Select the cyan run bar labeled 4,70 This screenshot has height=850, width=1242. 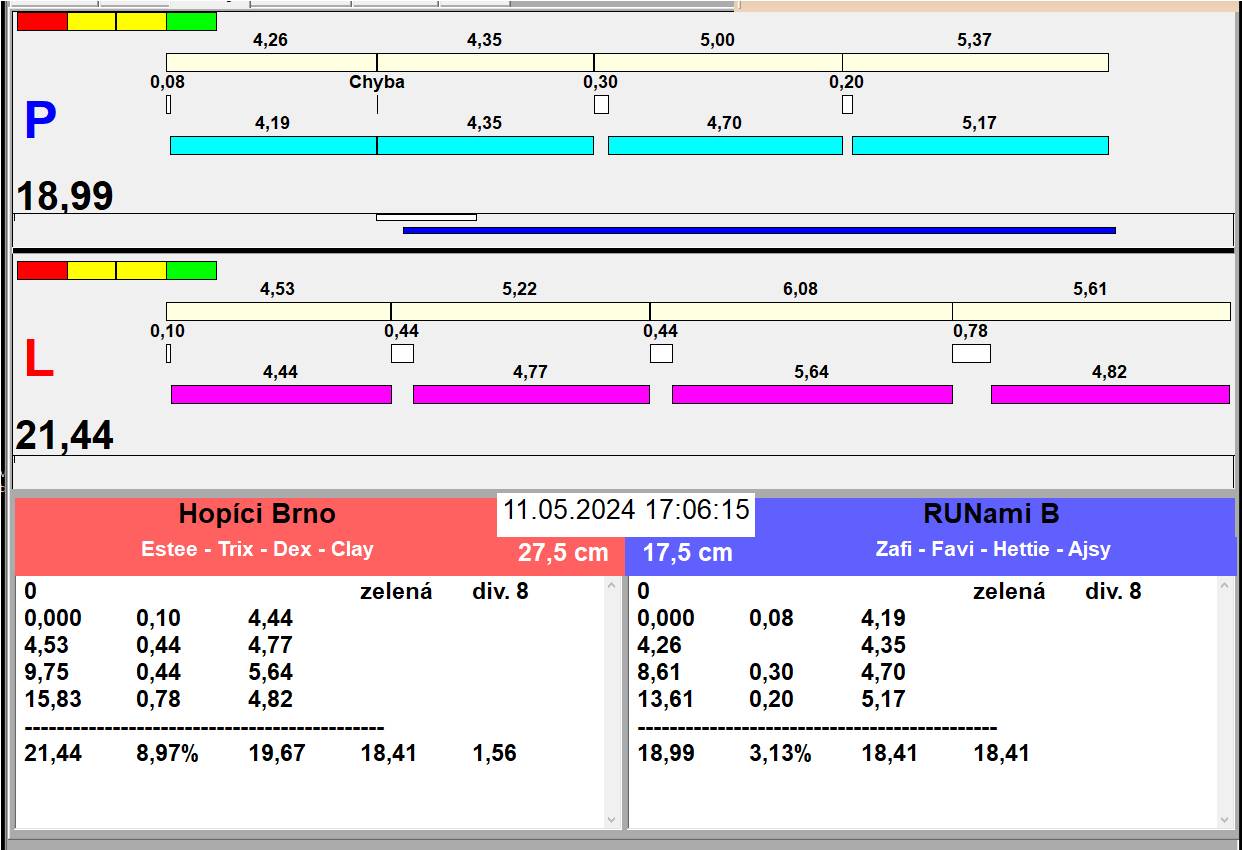pyautogui.click(x=725, y=145)
